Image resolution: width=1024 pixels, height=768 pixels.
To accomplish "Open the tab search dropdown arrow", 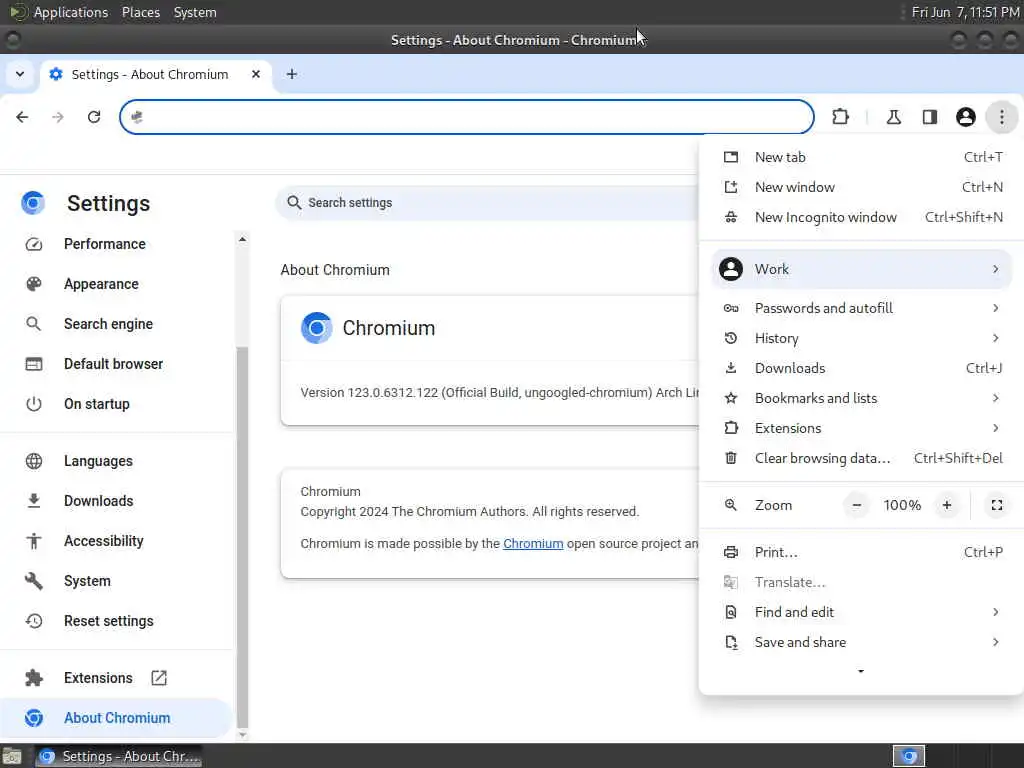I will pyautogui.click(x=20, y=74).
